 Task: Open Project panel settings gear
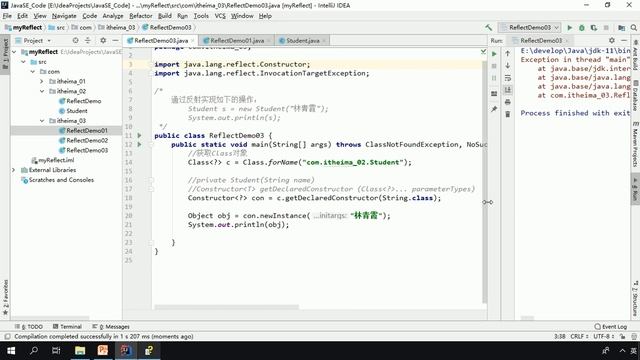[103, 40]
